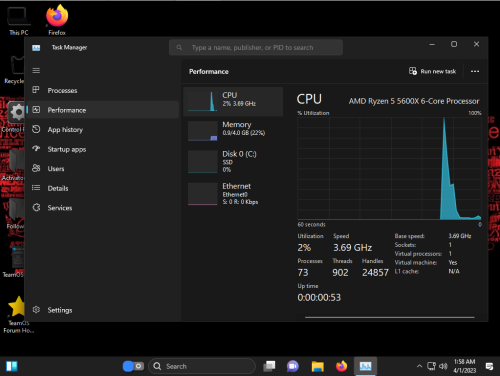500x376 pixels.
Task: Open the Windows Start button
Action: pyautogui.click(x=12, y=366)
